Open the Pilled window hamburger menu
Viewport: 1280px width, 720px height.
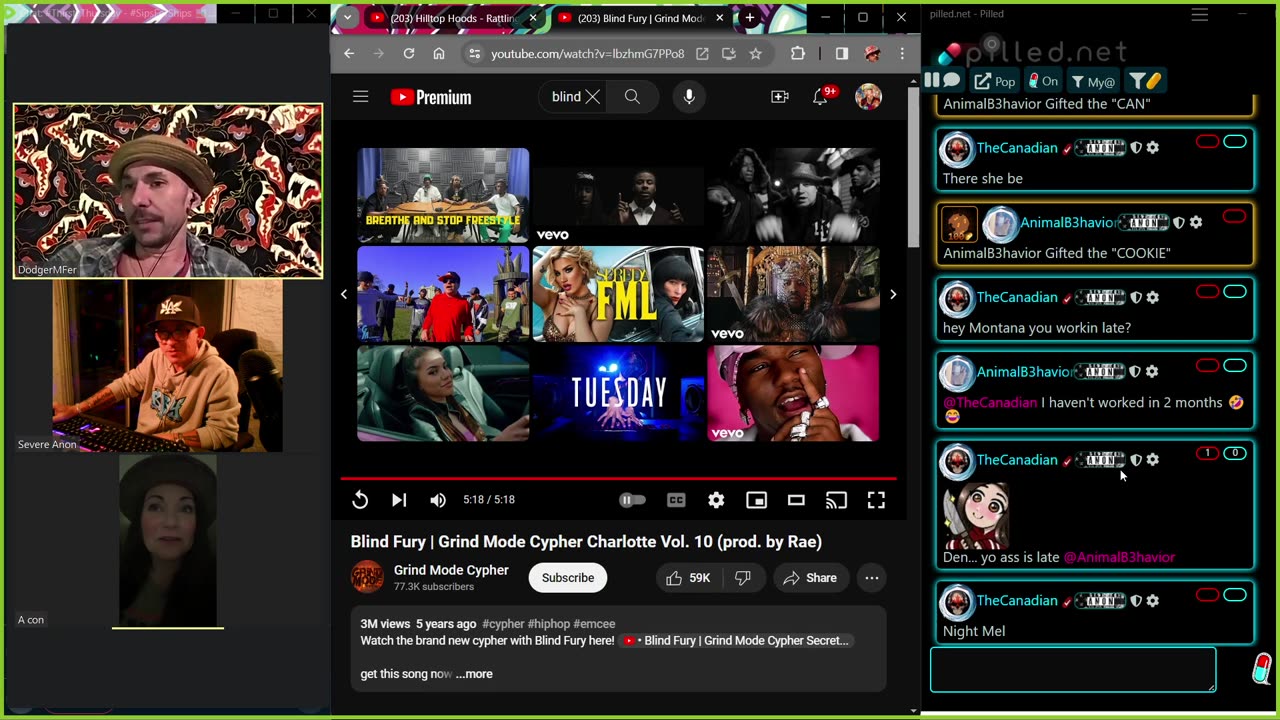click(1200, 14)
